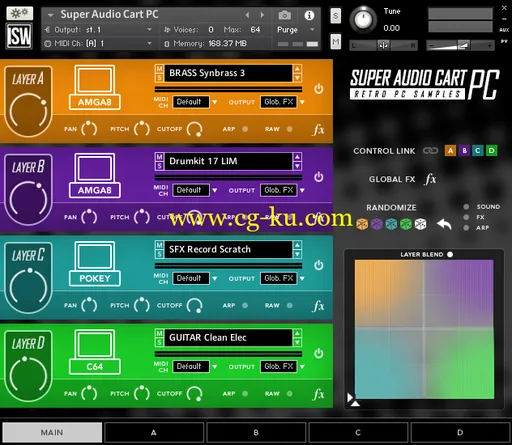
Task: Undo randomize with the back arrow
Action: 444,224
